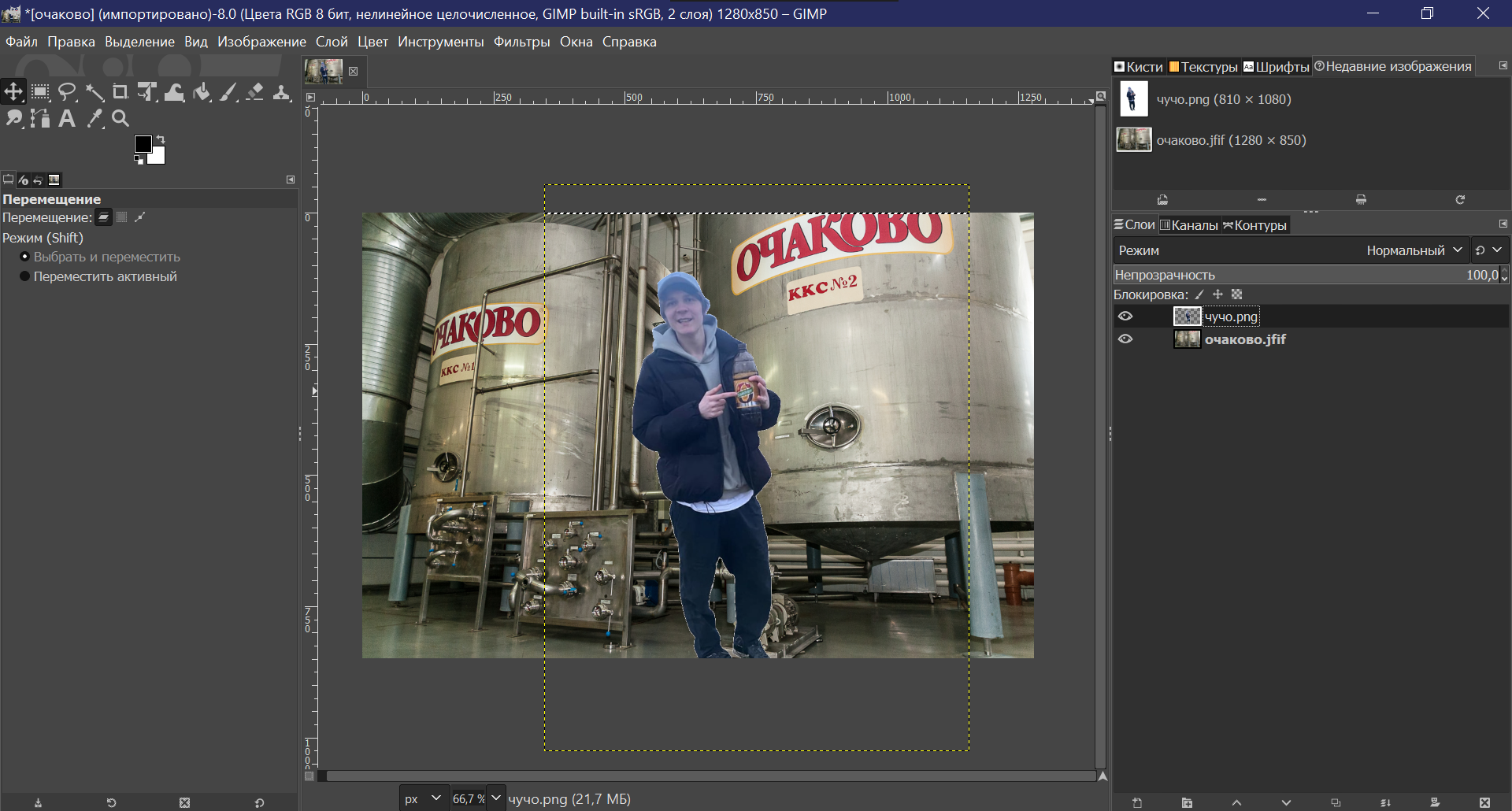Set move target to layer
The width and height of the screenshot is (1512, 811).
(104, 217)
